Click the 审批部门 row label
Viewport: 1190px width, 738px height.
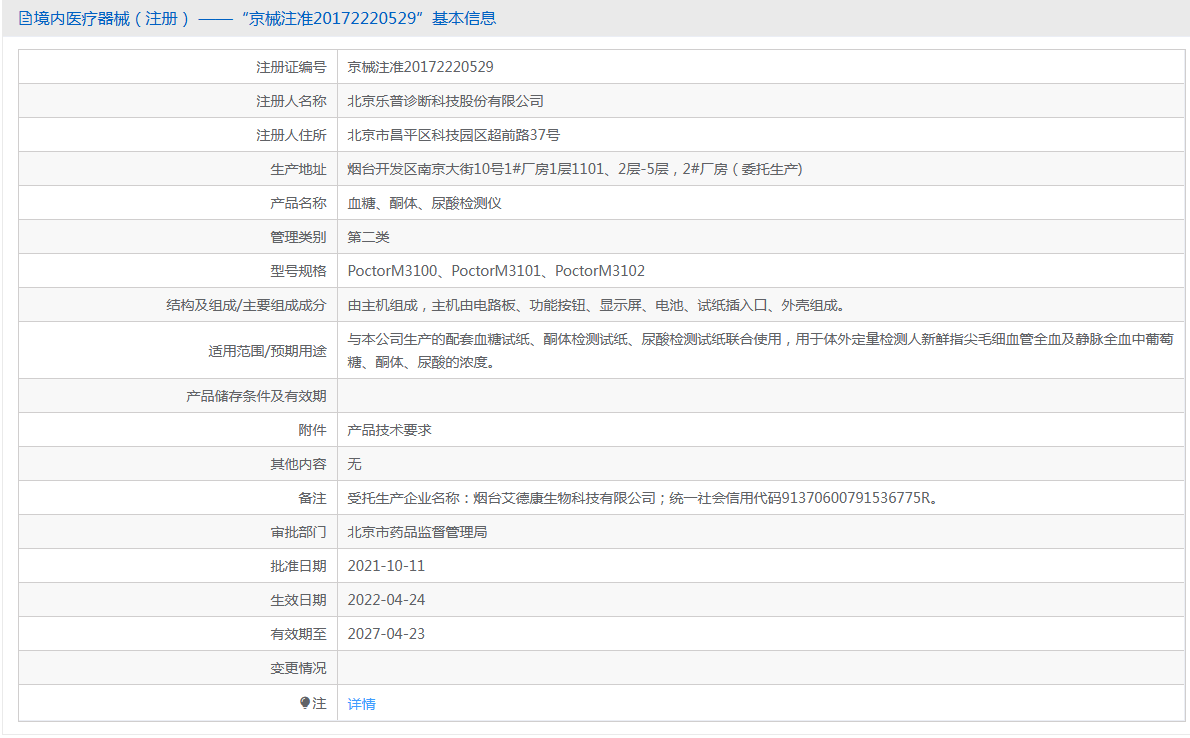pos(298,532)
